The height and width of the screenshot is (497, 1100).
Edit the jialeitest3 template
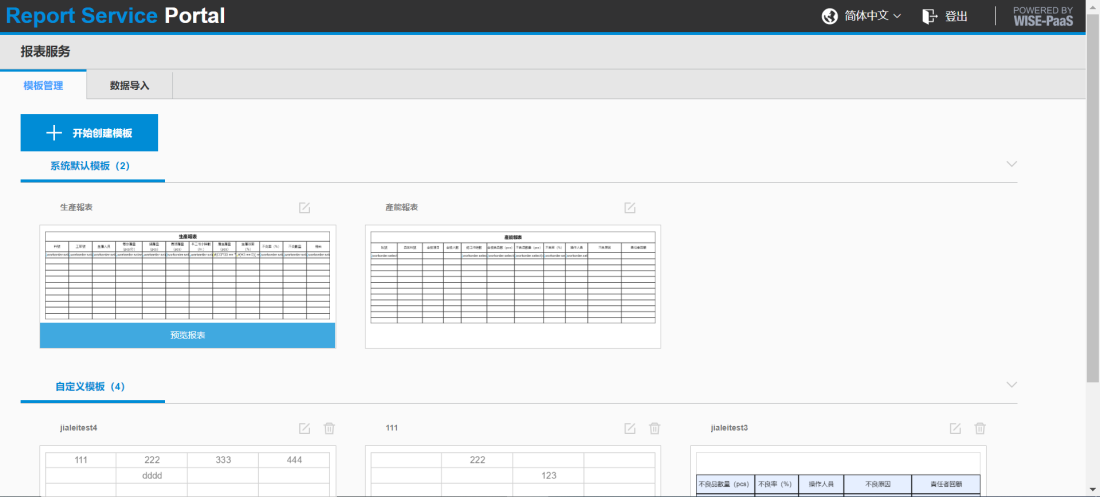coord(955,428)
